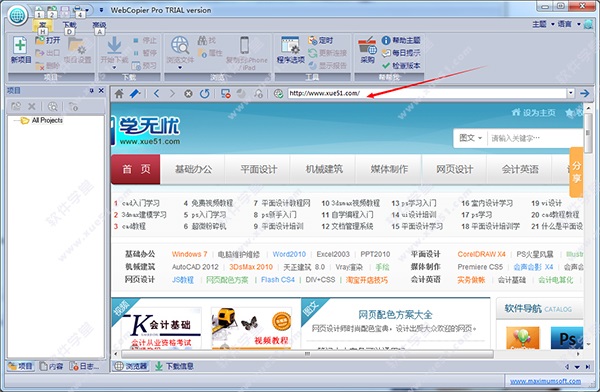Click inside the address bar URL field
The image size is (600, 392).
[427, 93]
